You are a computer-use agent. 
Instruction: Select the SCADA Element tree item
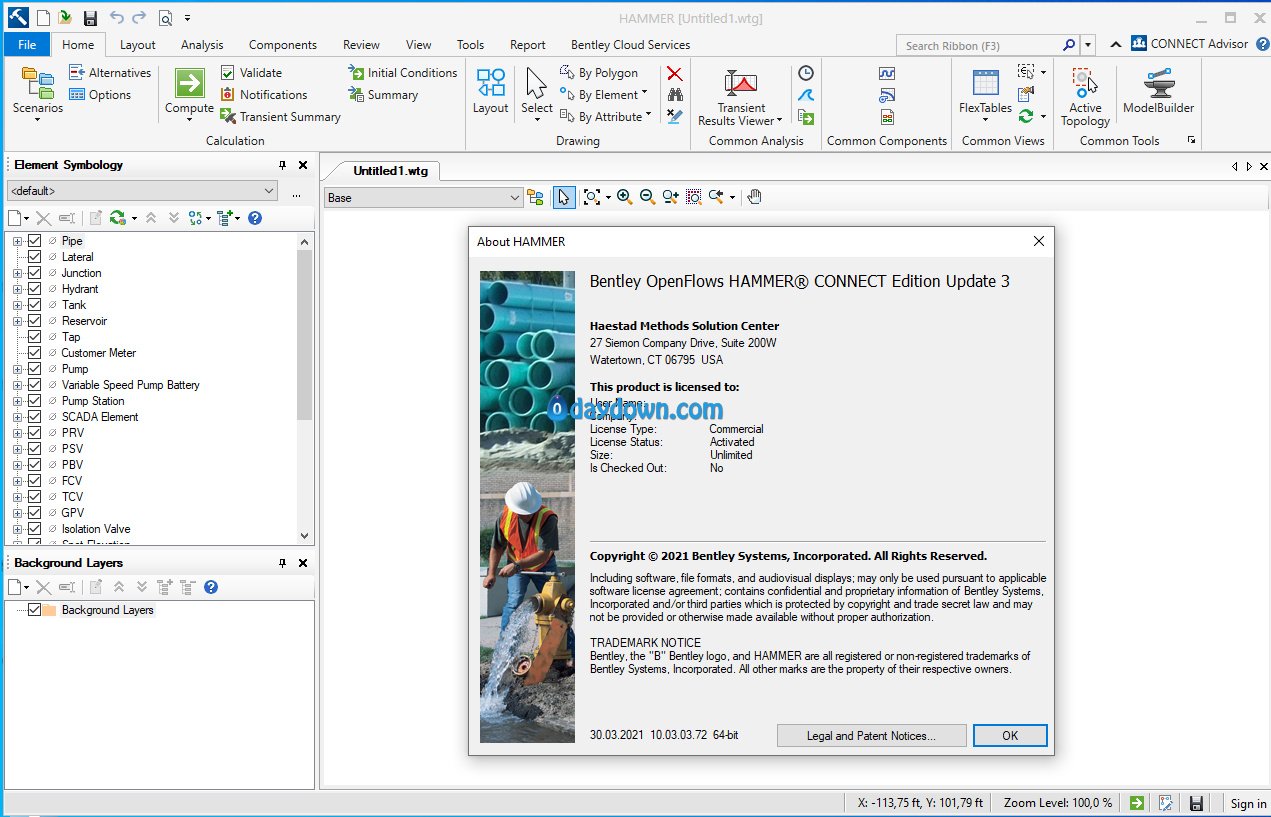(100, 417)
